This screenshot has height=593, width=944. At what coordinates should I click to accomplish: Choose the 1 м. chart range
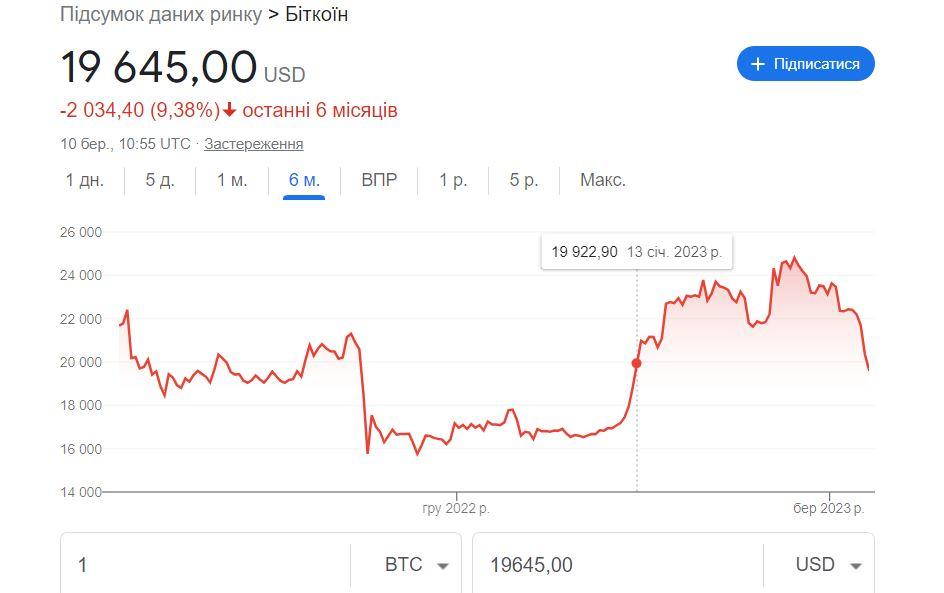pyautogui.click(x=232, y=180)
